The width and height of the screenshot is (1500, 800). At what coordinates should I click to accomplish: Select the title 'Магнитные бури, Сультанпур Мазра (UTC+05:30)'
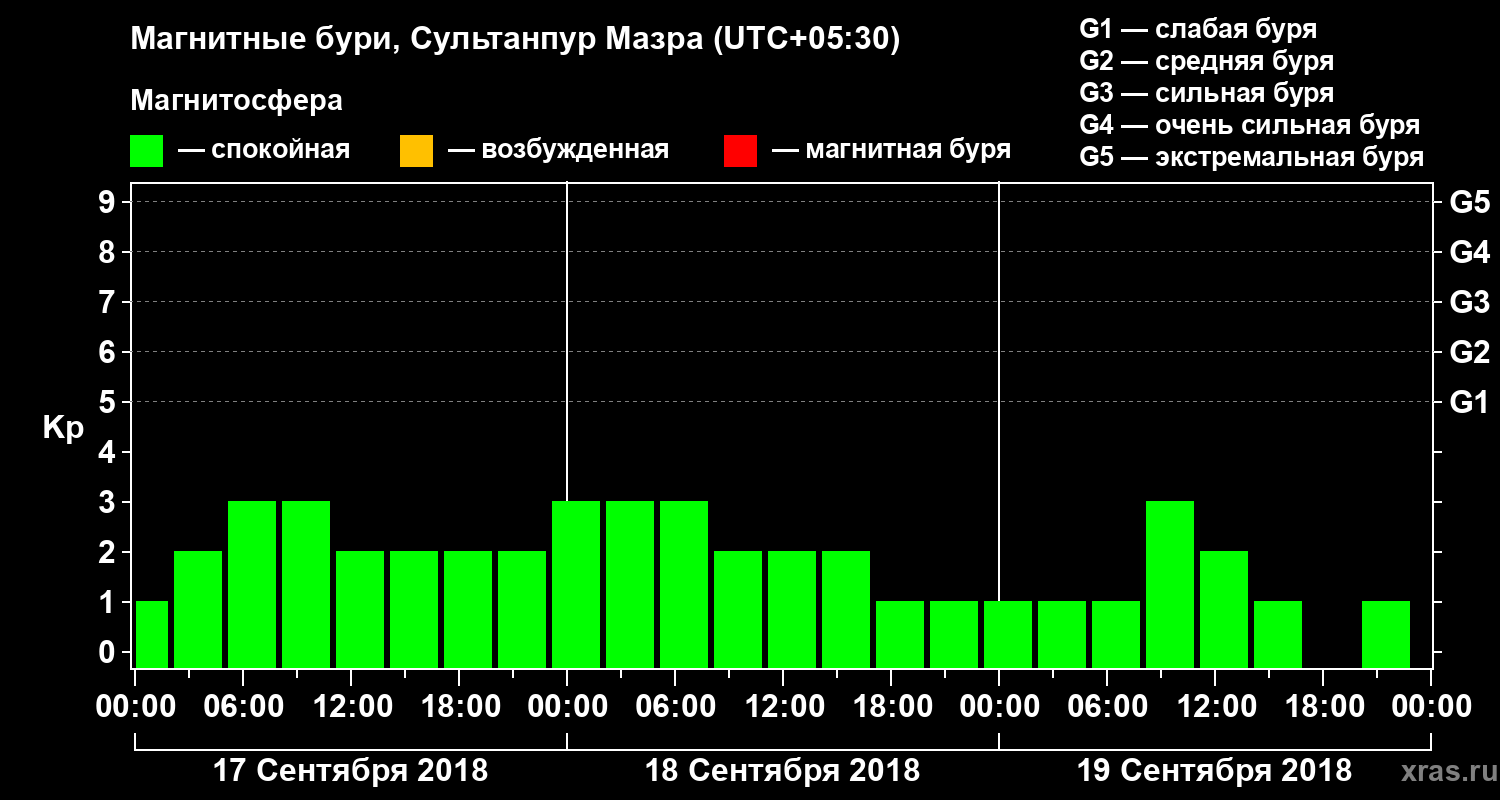pyautogui.click(x=515, y=40)
